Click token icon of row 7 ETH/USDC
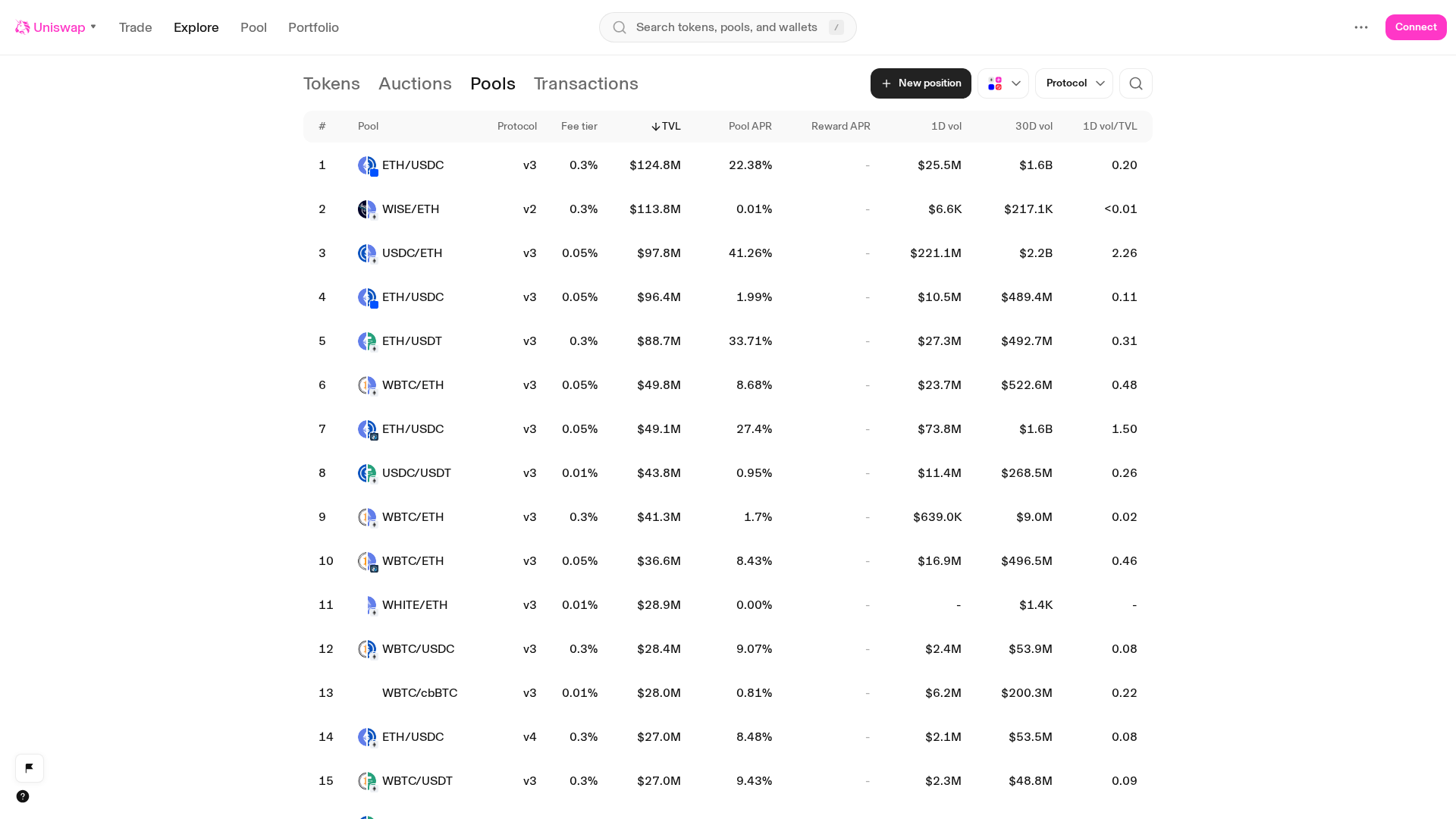The image size is (1456, 819). tap(367, 429)
